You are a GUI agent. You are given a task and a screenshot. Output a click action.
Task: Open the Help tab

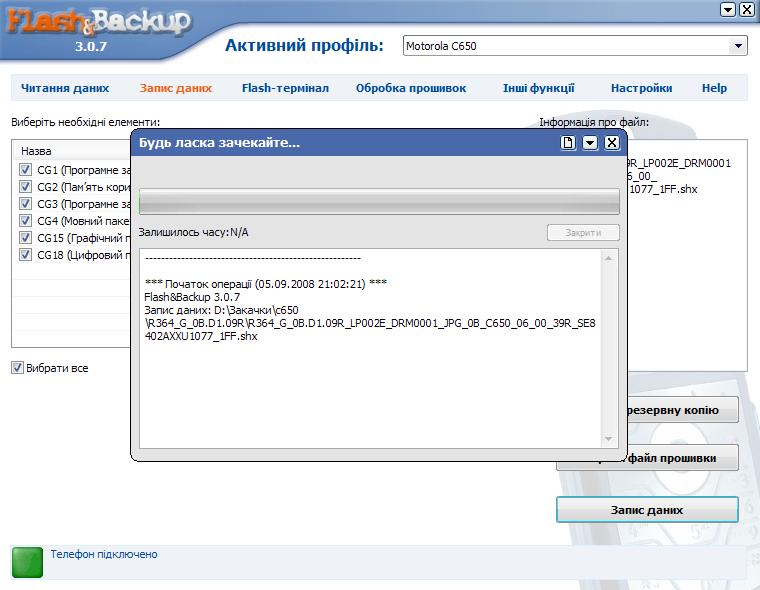tap(714, 88)
